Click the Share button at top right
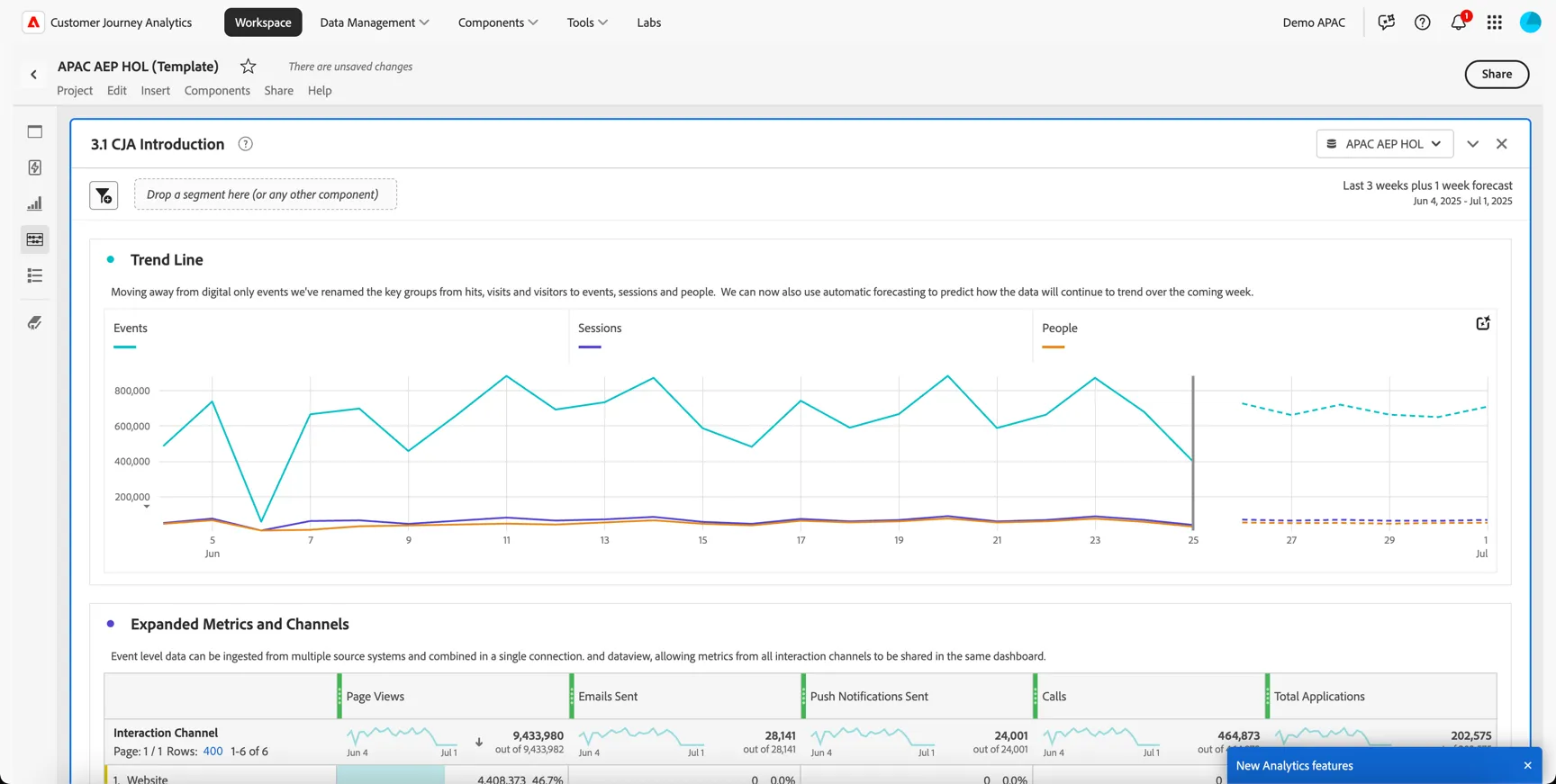The width and height of the screenshot is (1556, 784). (x=1497, y=75)
